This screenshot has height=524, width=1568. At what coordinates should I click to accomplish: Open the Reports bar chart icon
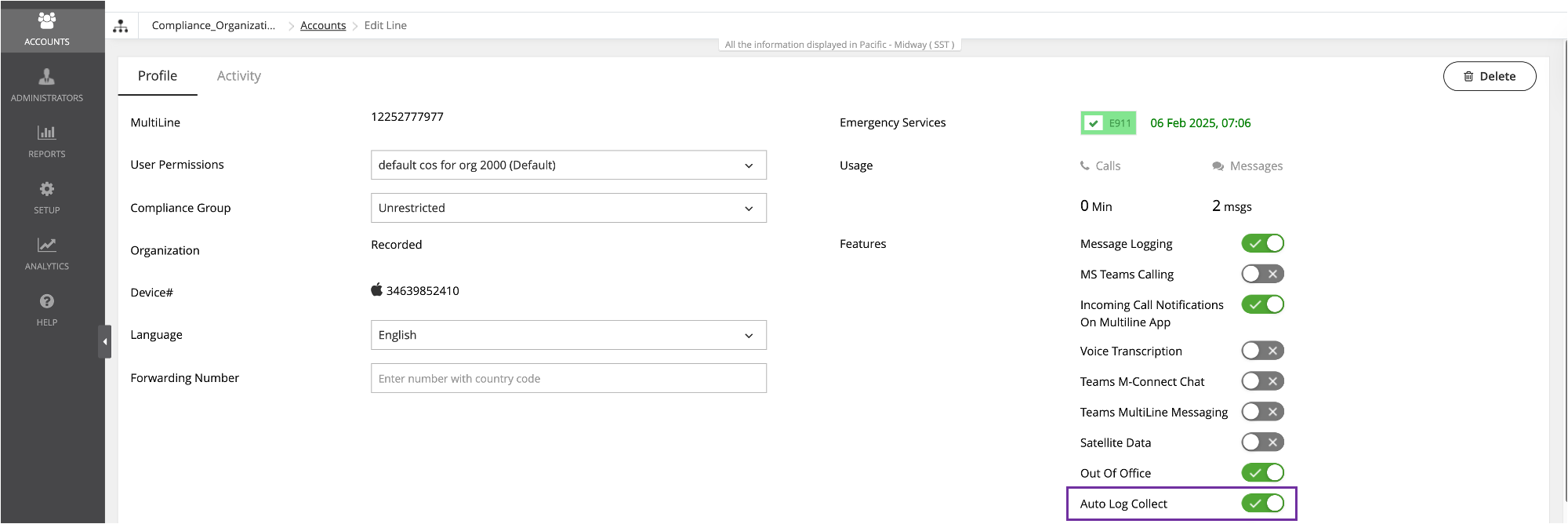pos(47,133)
